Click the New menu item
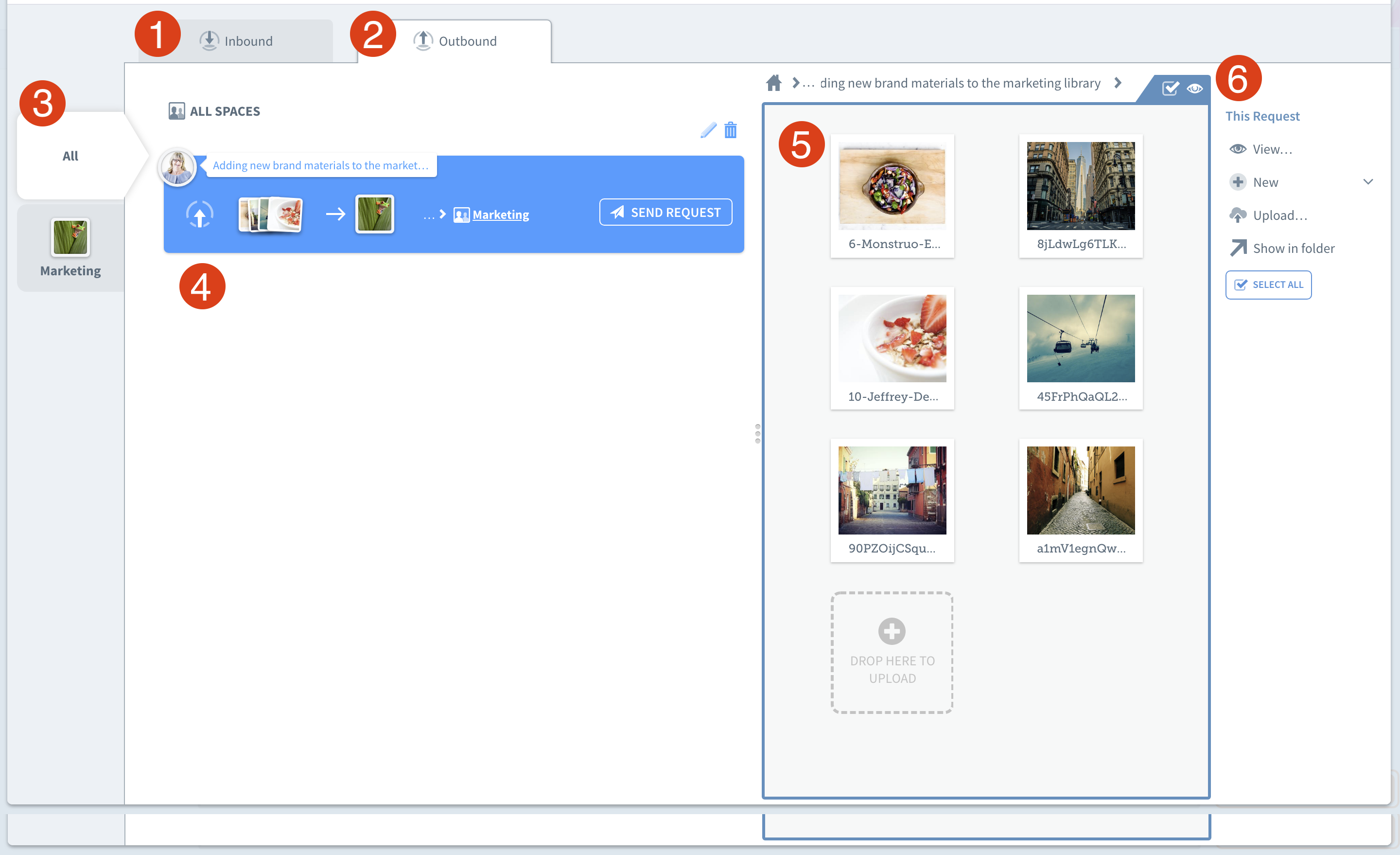Screen dimensions: 1400x855 tap(1253, 182)
